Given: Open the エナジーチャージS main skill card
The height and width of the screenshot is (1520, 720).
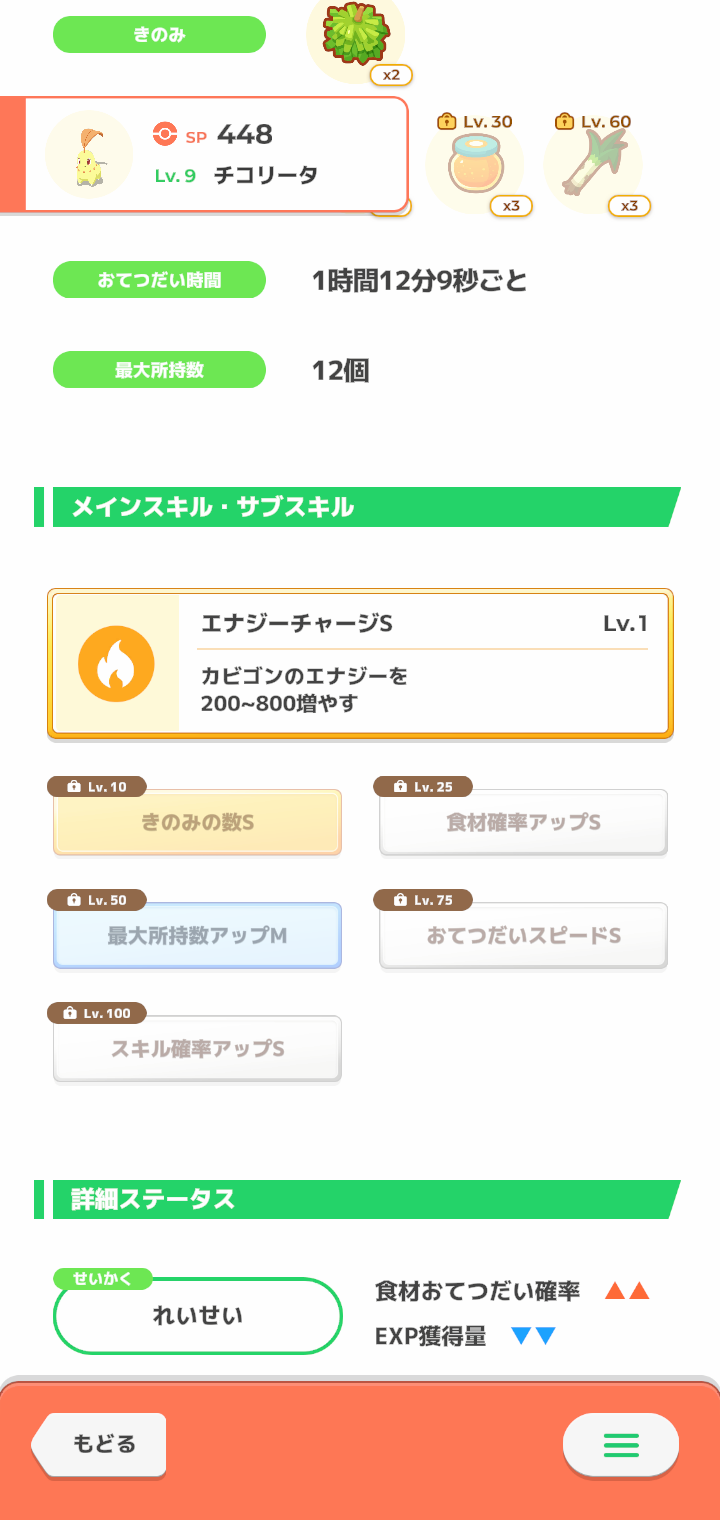Looking at the screenshot, I should pos(360,665).
